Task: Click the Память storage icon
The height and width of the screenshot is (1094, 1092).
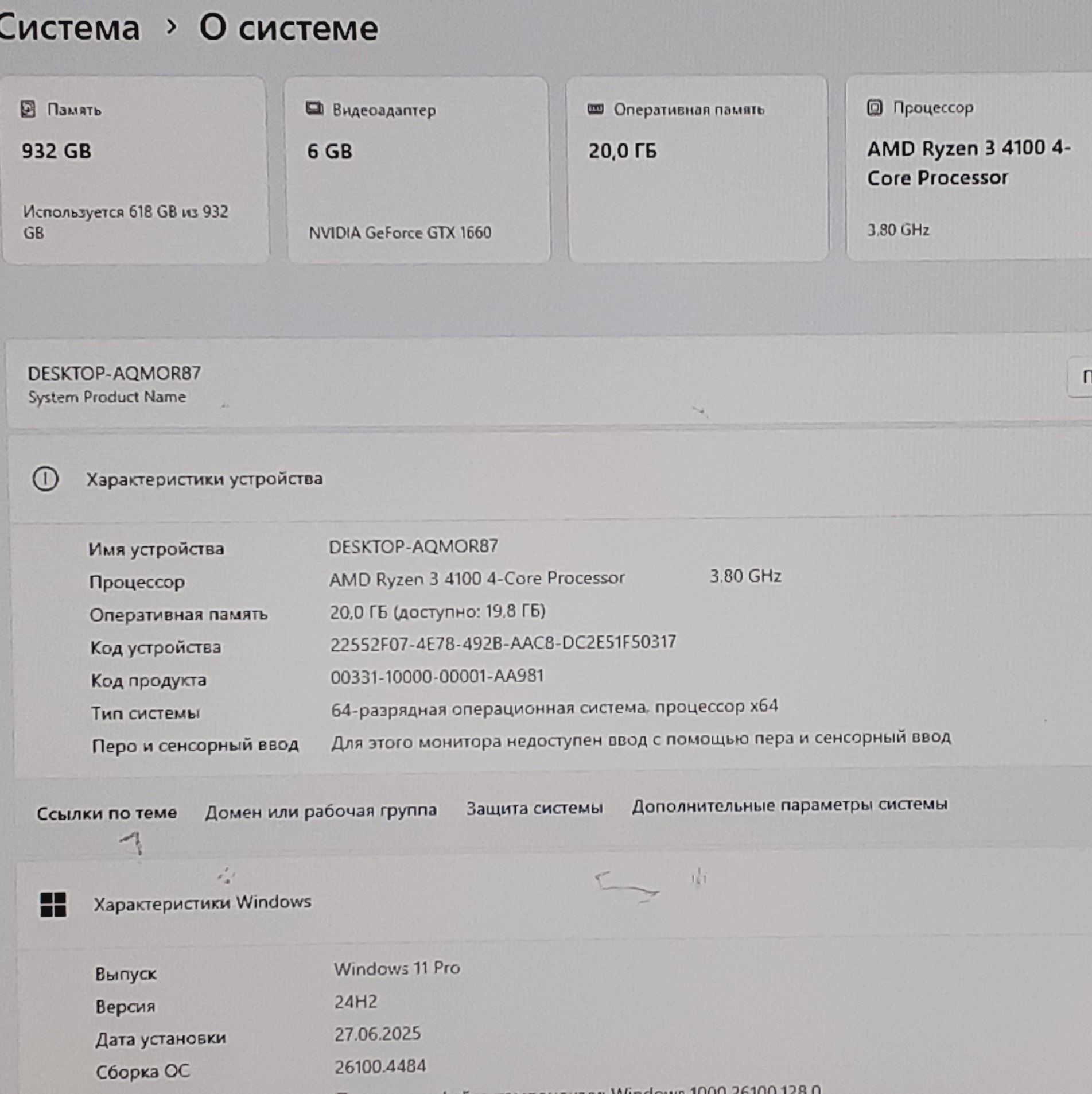Action: pyautogui.click(x=28, y=109)
